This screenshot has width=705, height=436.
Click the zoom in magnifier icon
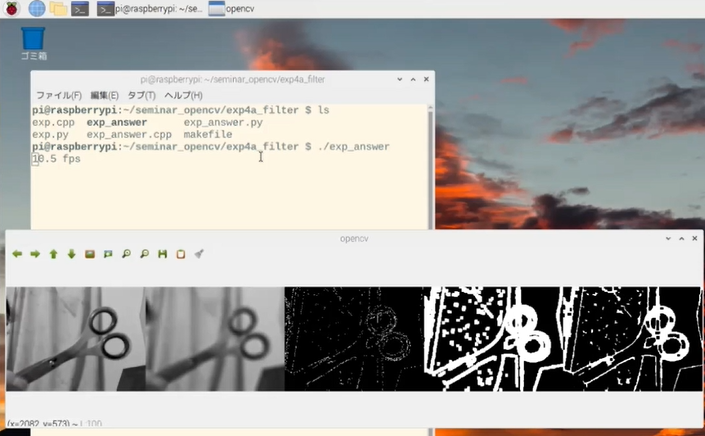pyautogui.click(x=126, y=255)
